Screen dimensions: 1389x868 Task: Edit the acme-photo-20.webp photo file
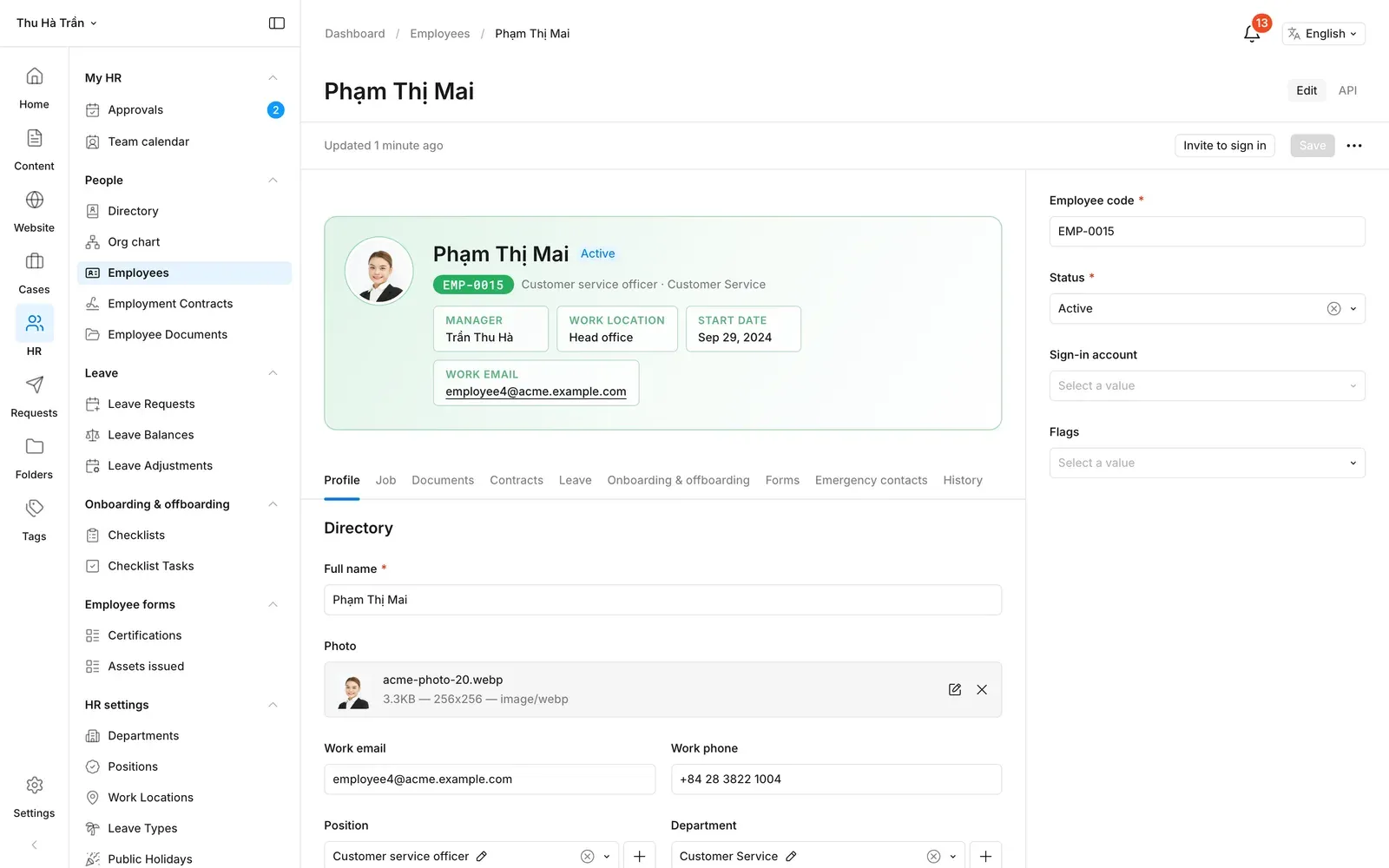pos(955,690)
